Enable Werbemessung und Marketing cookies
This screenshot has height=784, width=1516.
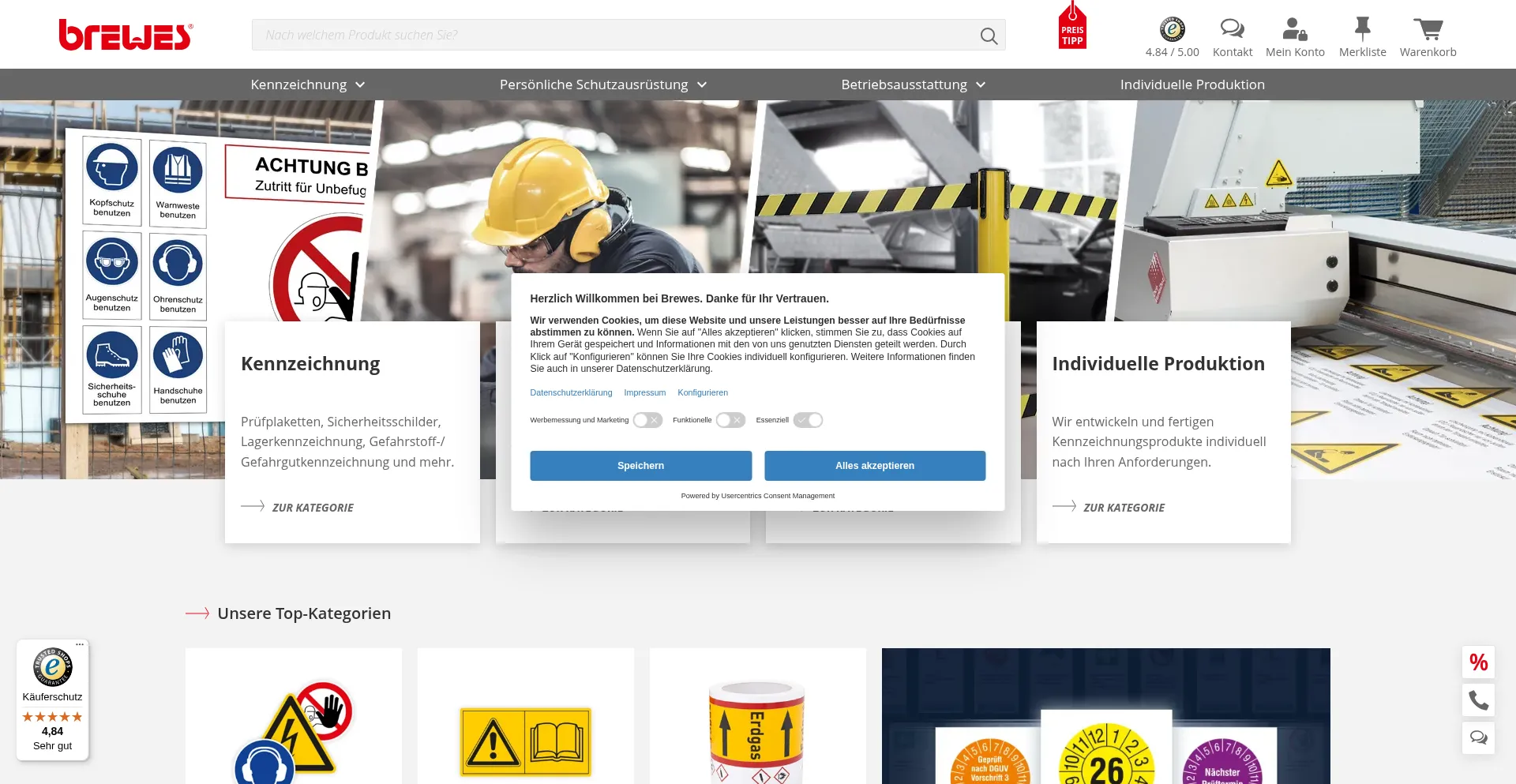pyautogui.click(x=647, y=420)
